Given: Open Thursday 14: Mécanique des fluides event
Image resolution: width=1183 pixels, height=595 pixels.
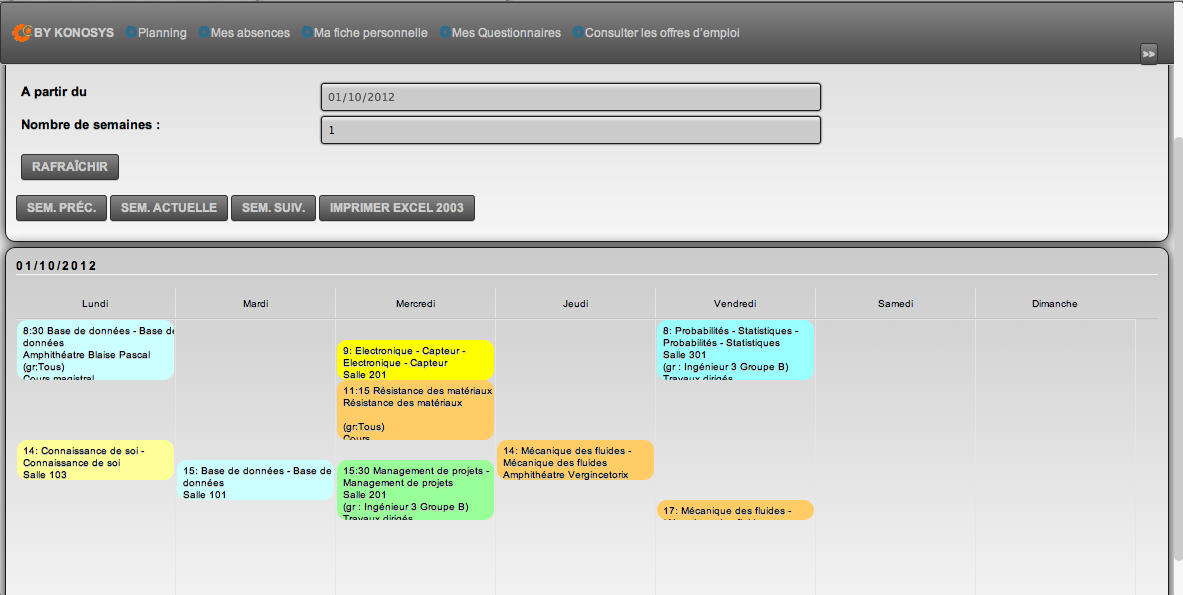Looking at the screenshot, I should point(576,460).
